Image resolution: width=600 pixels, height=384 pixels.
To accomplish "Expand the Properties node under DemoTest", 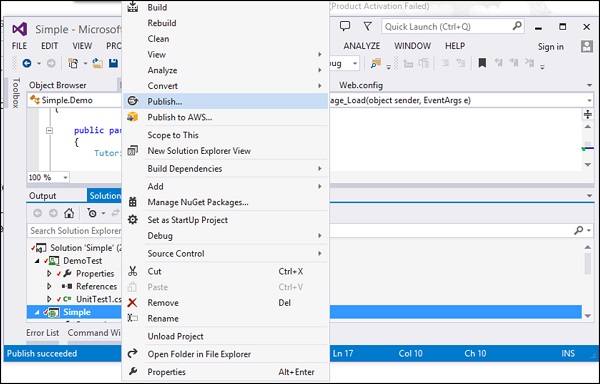I will point(49,273).
